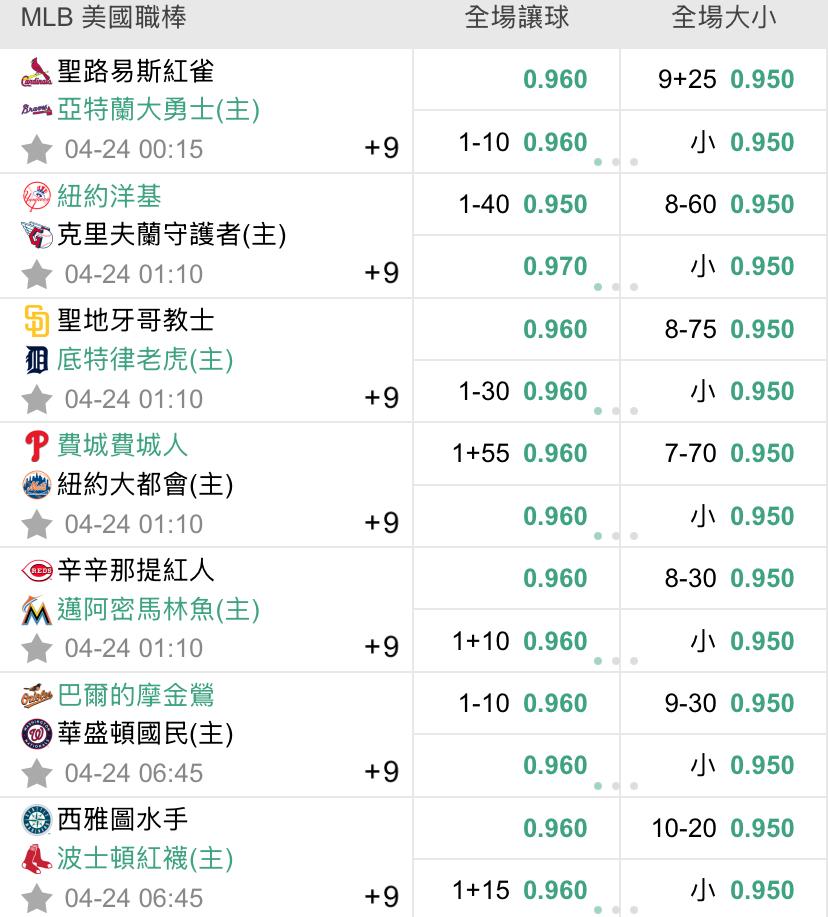Click page dots under Cardinals vs Braves odds

coord(615,162)
